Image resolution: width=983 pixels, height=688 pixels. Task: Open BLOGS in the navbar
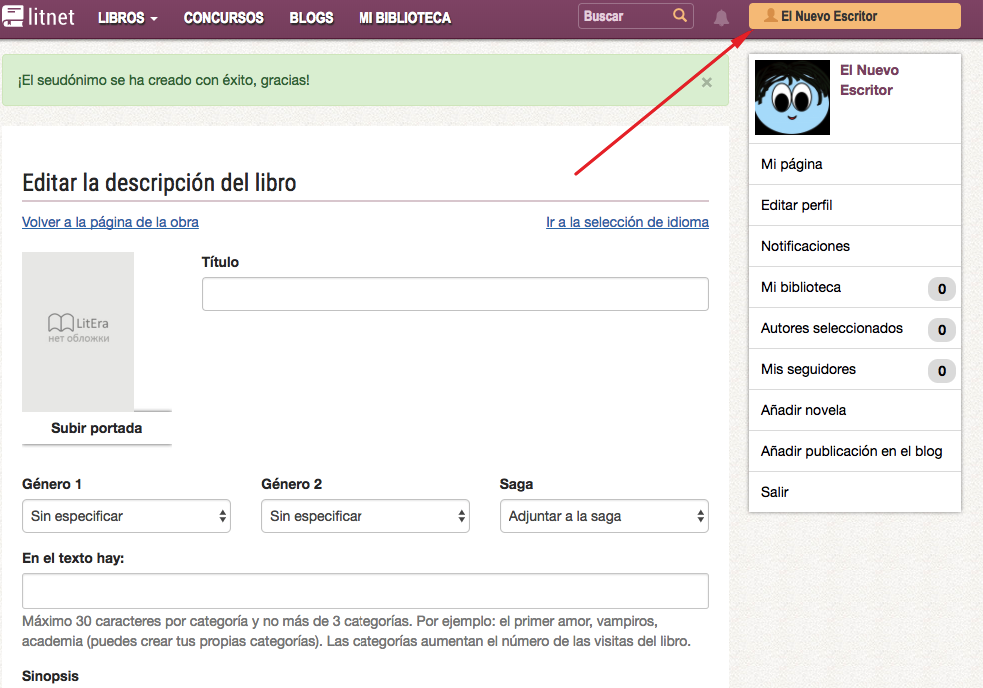(311, 18)
